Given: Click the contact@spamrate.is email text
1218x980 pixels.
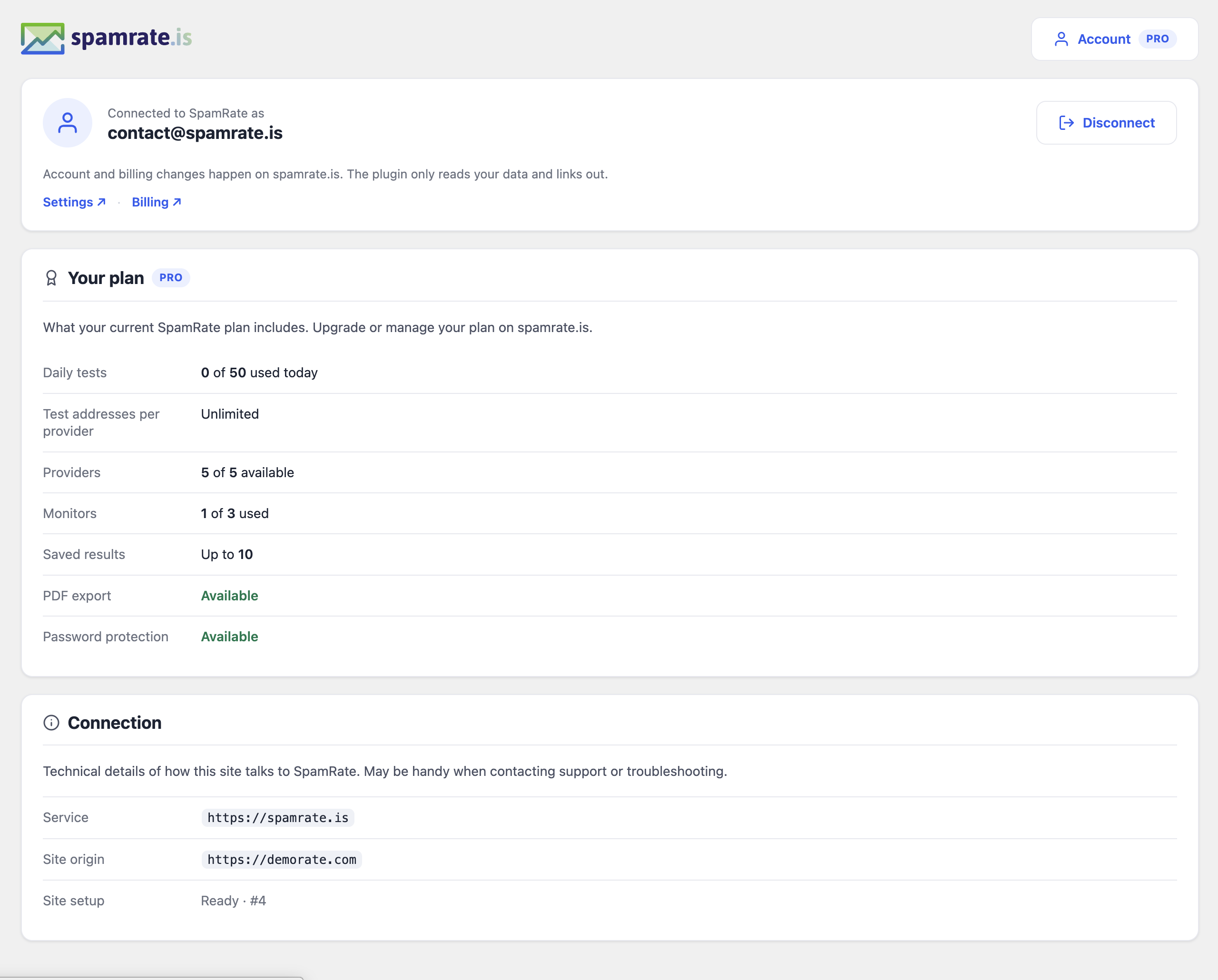Looking at the screenshot, I should click(195, 133).
